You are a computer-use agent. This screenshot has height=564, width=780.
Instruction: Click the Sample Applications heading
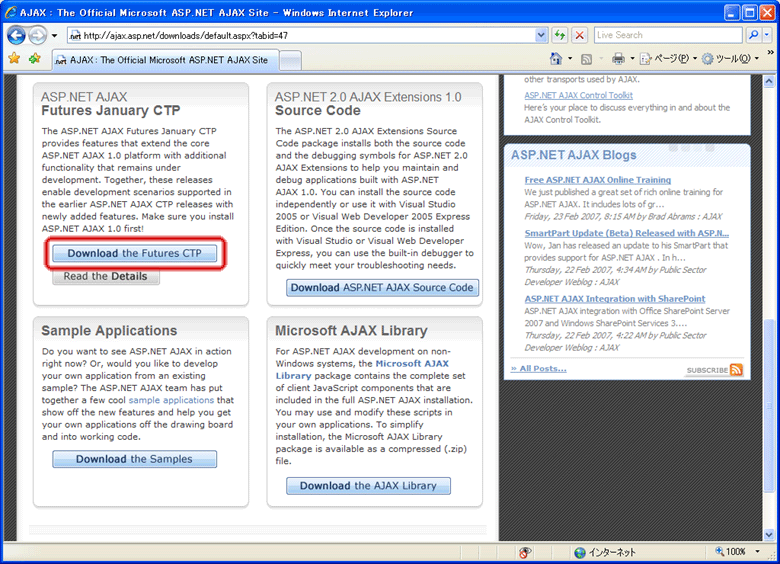click(109, 331)
